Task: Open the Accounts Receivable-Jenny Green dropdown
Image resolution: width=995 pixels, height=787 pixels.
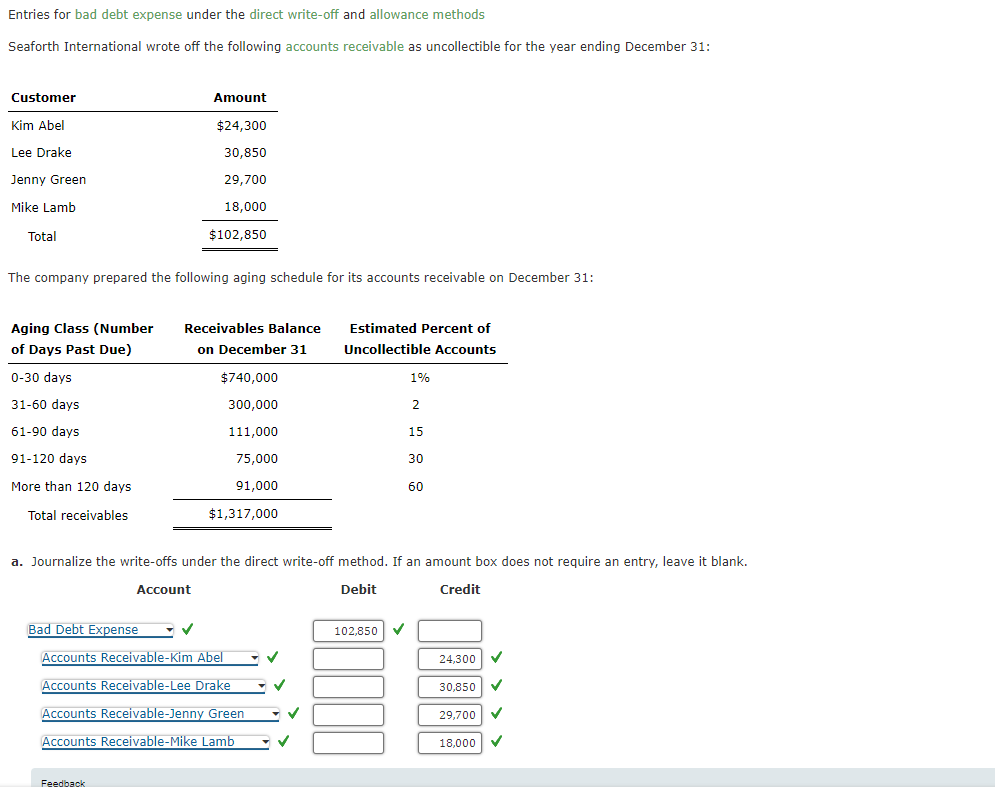Action: click(x=273, y=714)
